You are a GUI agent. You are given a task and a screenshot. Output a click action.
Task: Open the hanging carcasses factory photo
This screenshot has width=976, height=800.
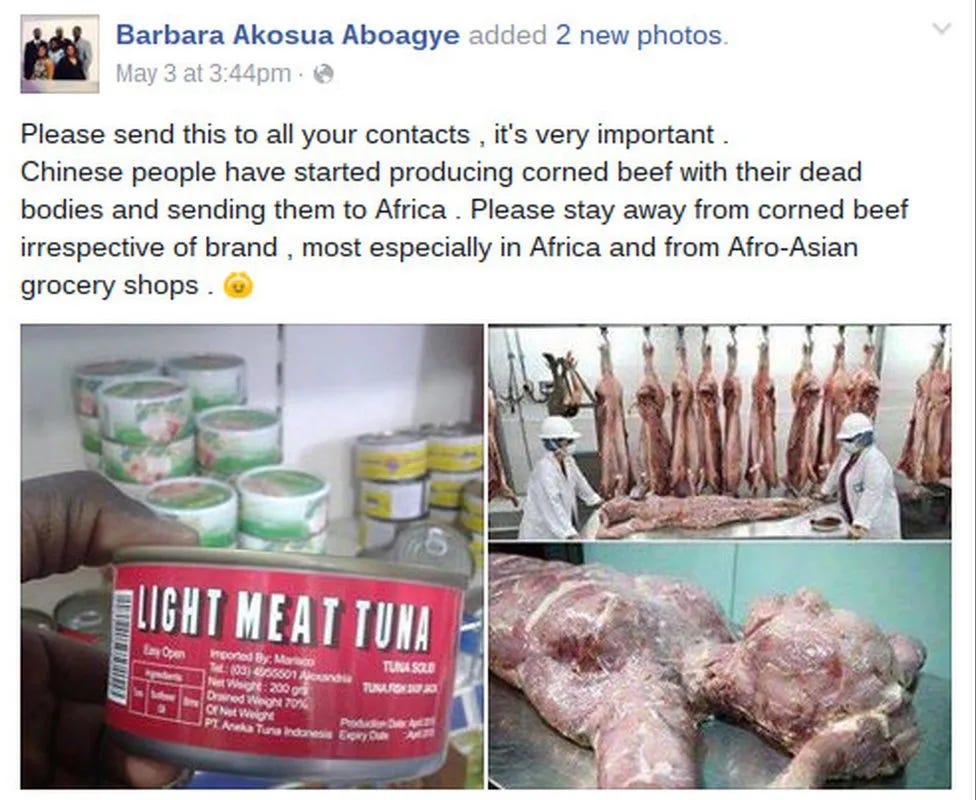pos(720,431)
